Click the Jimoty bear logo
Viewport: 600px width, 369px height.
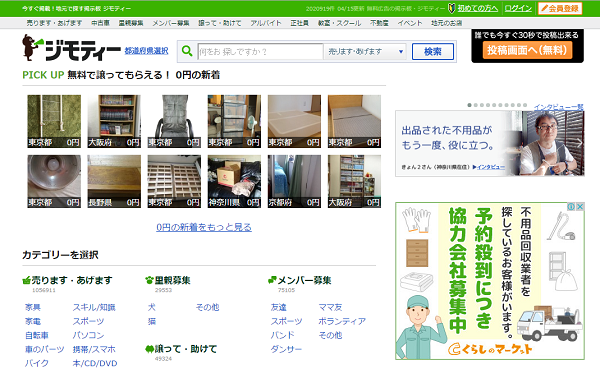(71, 48)
